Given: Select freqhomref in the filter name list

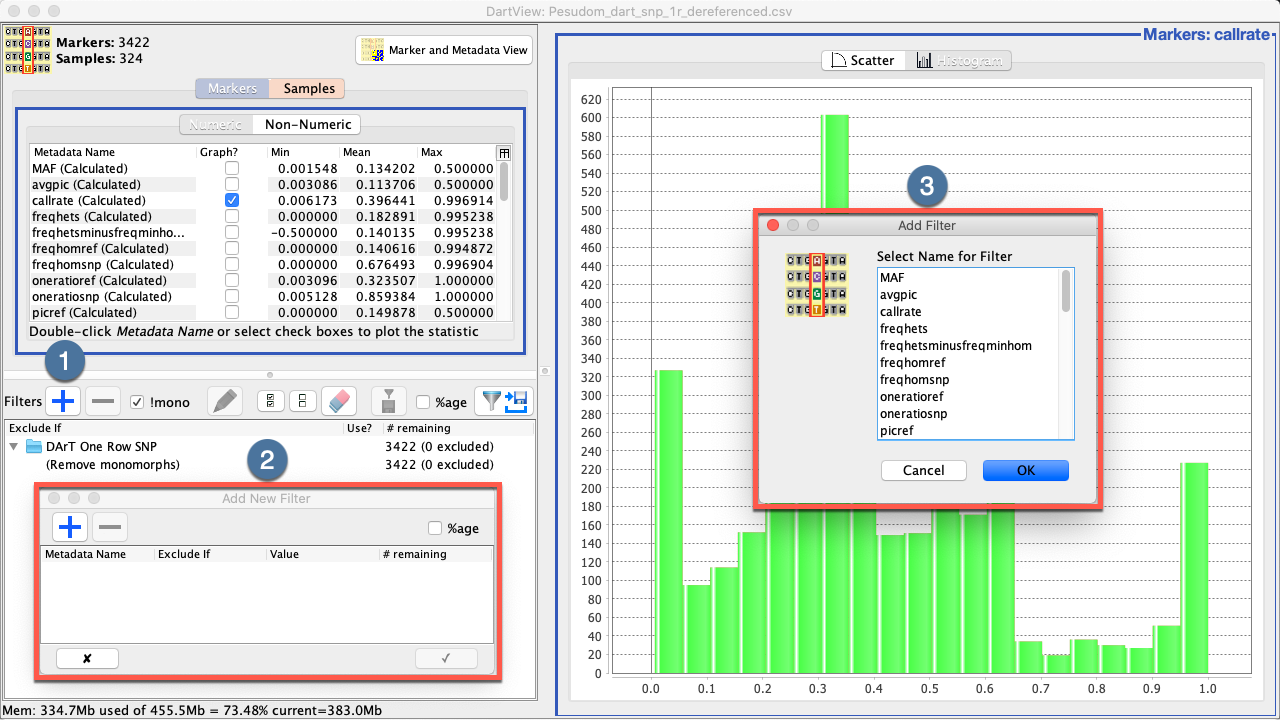Looking at the screenshot, I should click(968, 362).
